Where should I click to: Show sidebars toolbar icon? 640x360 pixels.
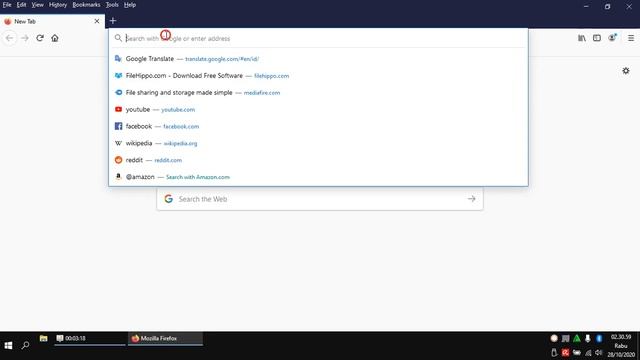(597, 38)
